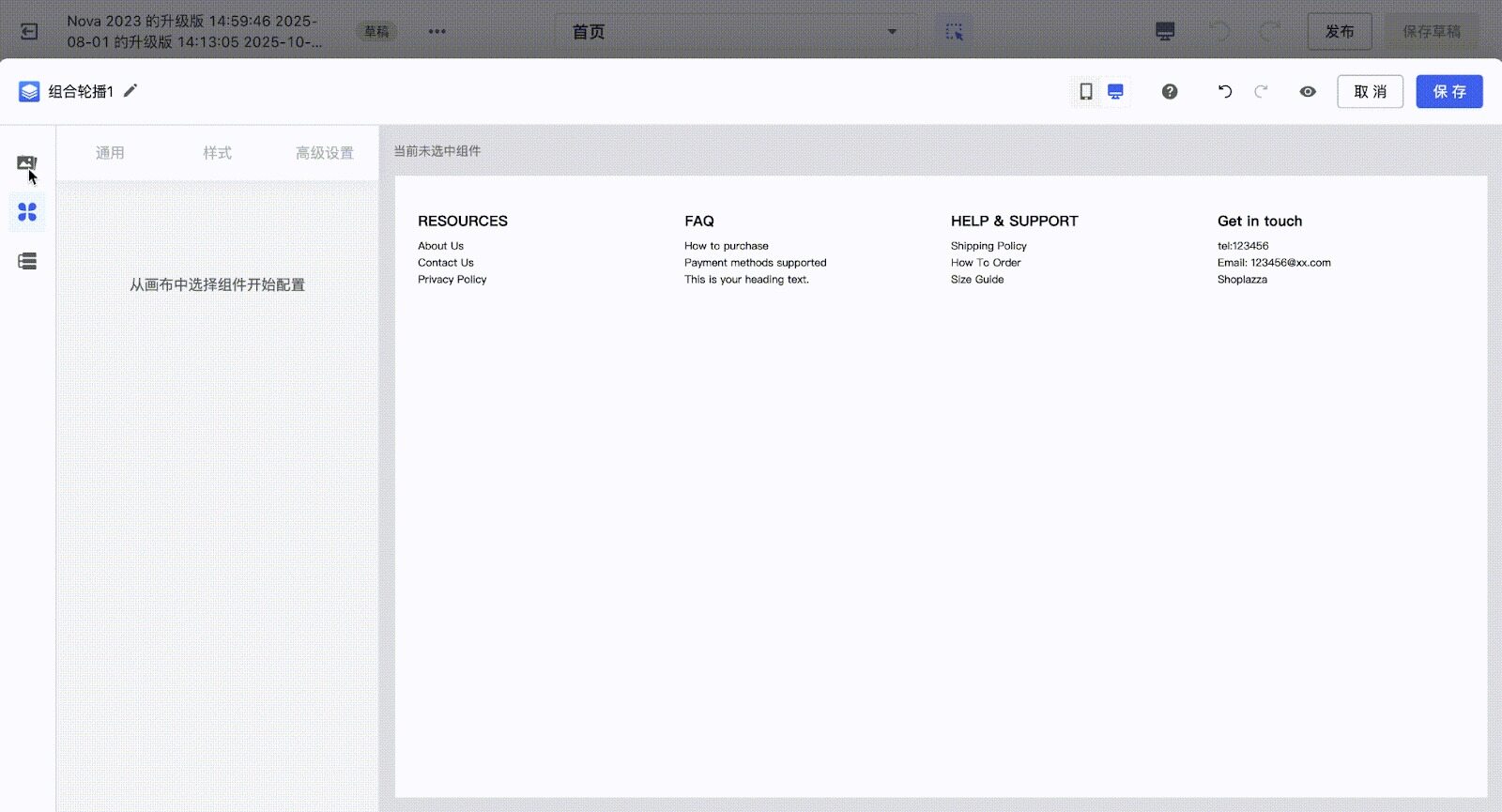The width and height of the screenshot is (1502, 812).
Task: Switch to mobile device preview
Action: point(1086,91)
